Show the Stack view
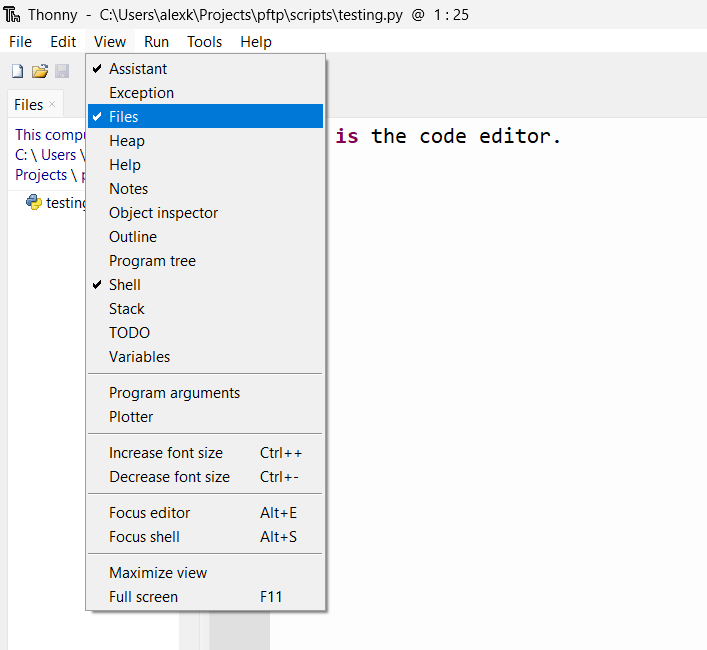This screenshot has height=650, width=707. click(205, 309)
